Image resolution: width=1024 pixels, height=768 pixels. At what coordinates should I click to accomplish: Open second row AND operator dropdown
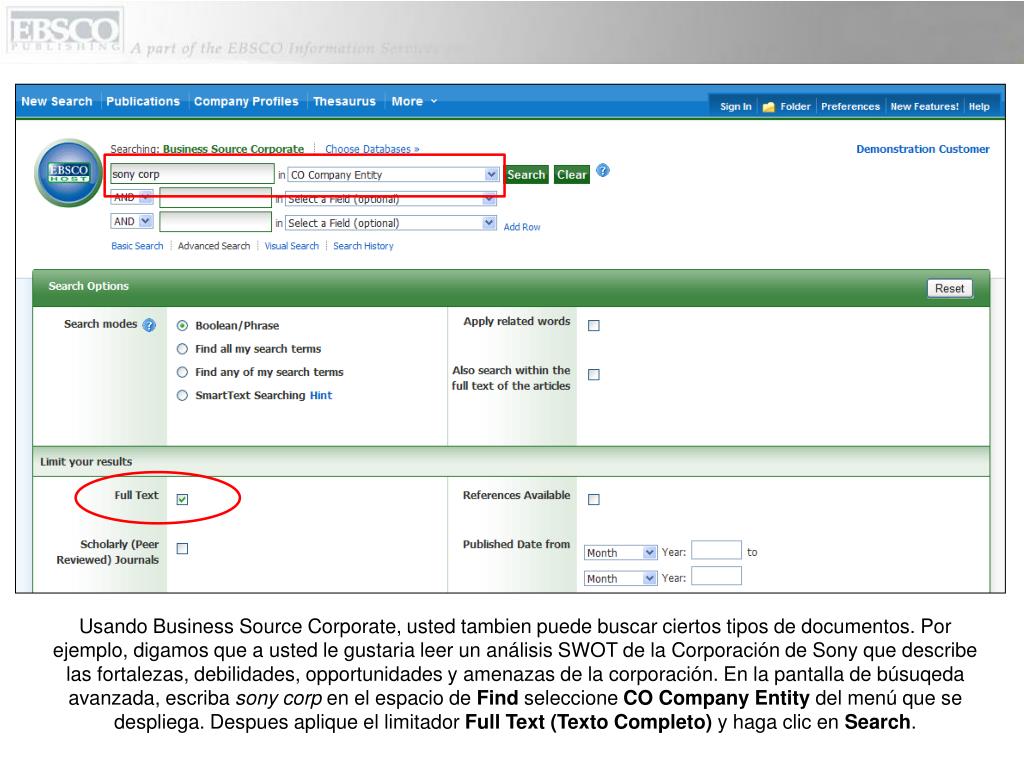[132, 197]
